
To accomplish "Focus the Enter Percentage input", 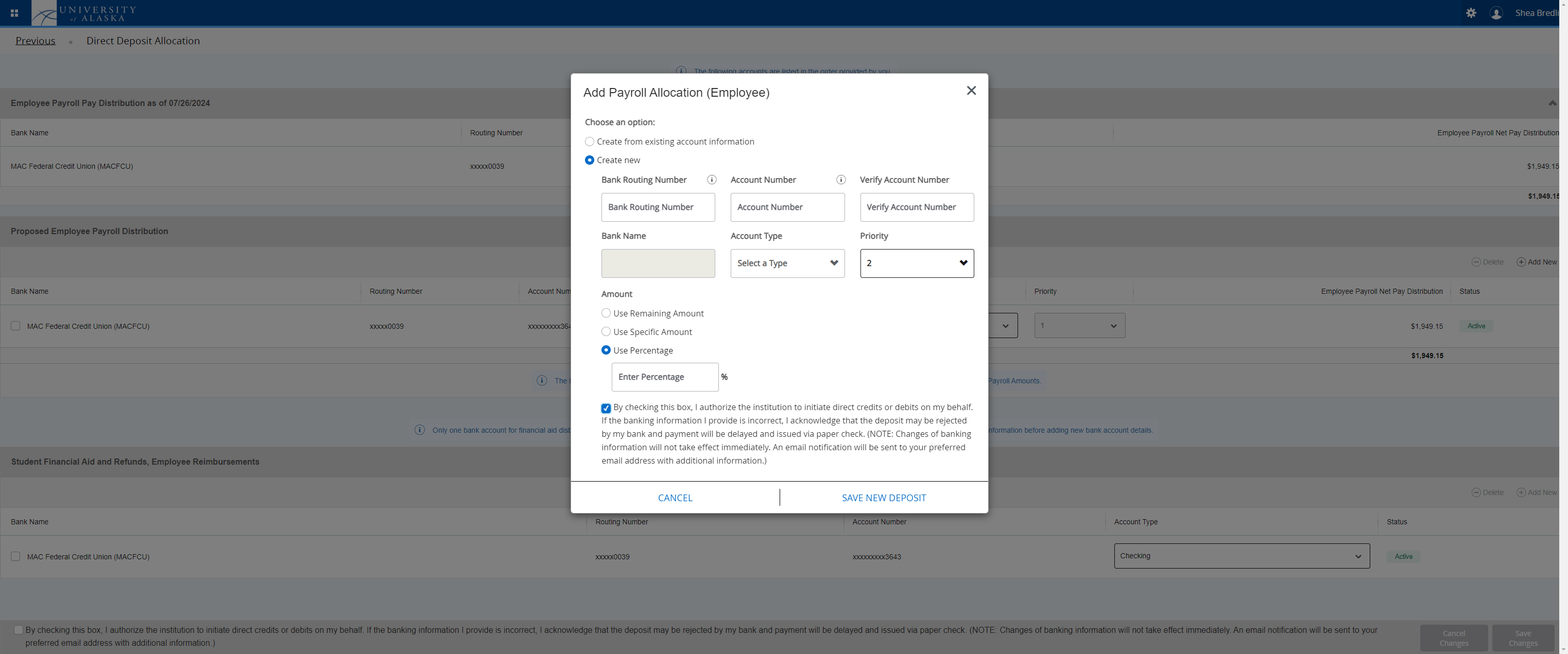I will pyautogui.click(x=665, y=377).
